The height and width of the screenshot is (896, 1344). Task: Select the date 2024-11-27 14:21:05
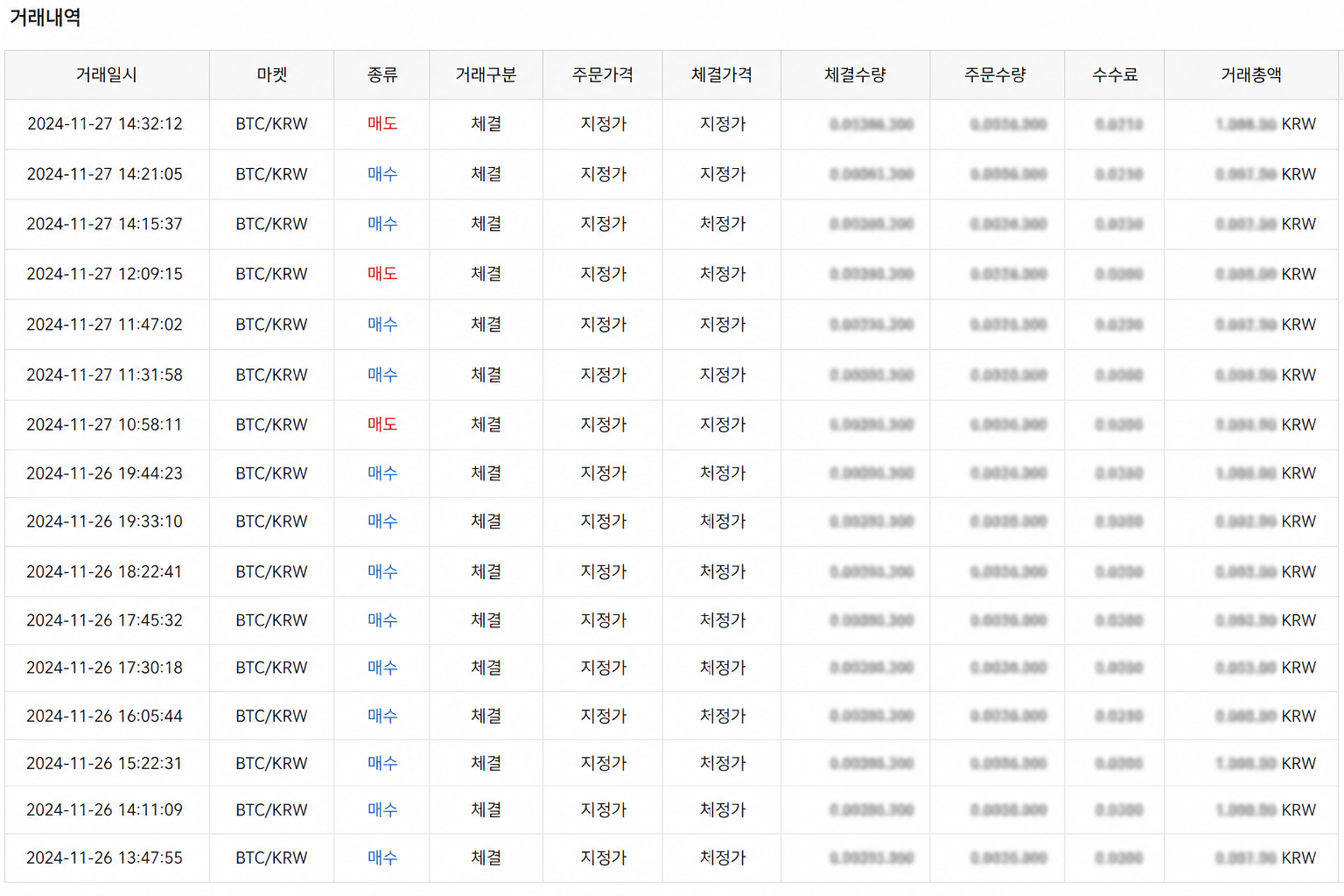[105, 174]
